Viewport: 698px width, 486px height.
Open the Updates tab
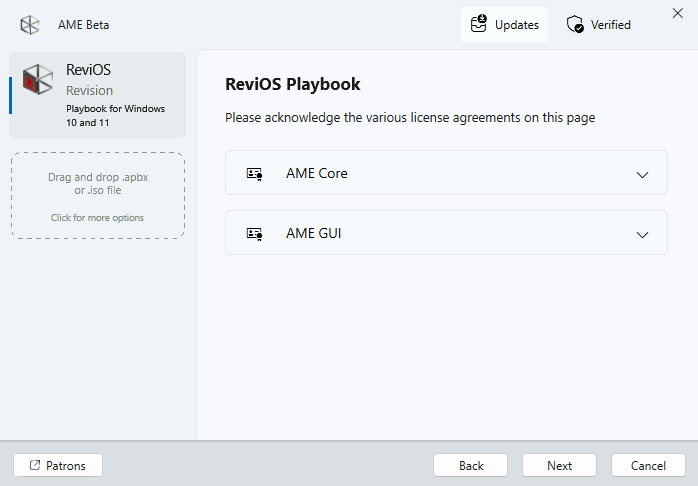(504, 24)
